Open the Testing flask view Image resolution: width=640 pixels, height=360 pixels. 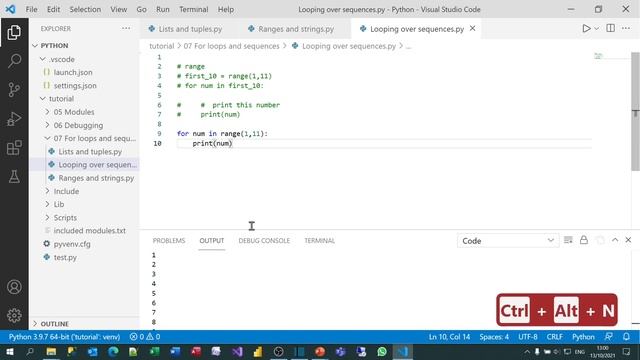pyautogui.click(x=14, y=177)
